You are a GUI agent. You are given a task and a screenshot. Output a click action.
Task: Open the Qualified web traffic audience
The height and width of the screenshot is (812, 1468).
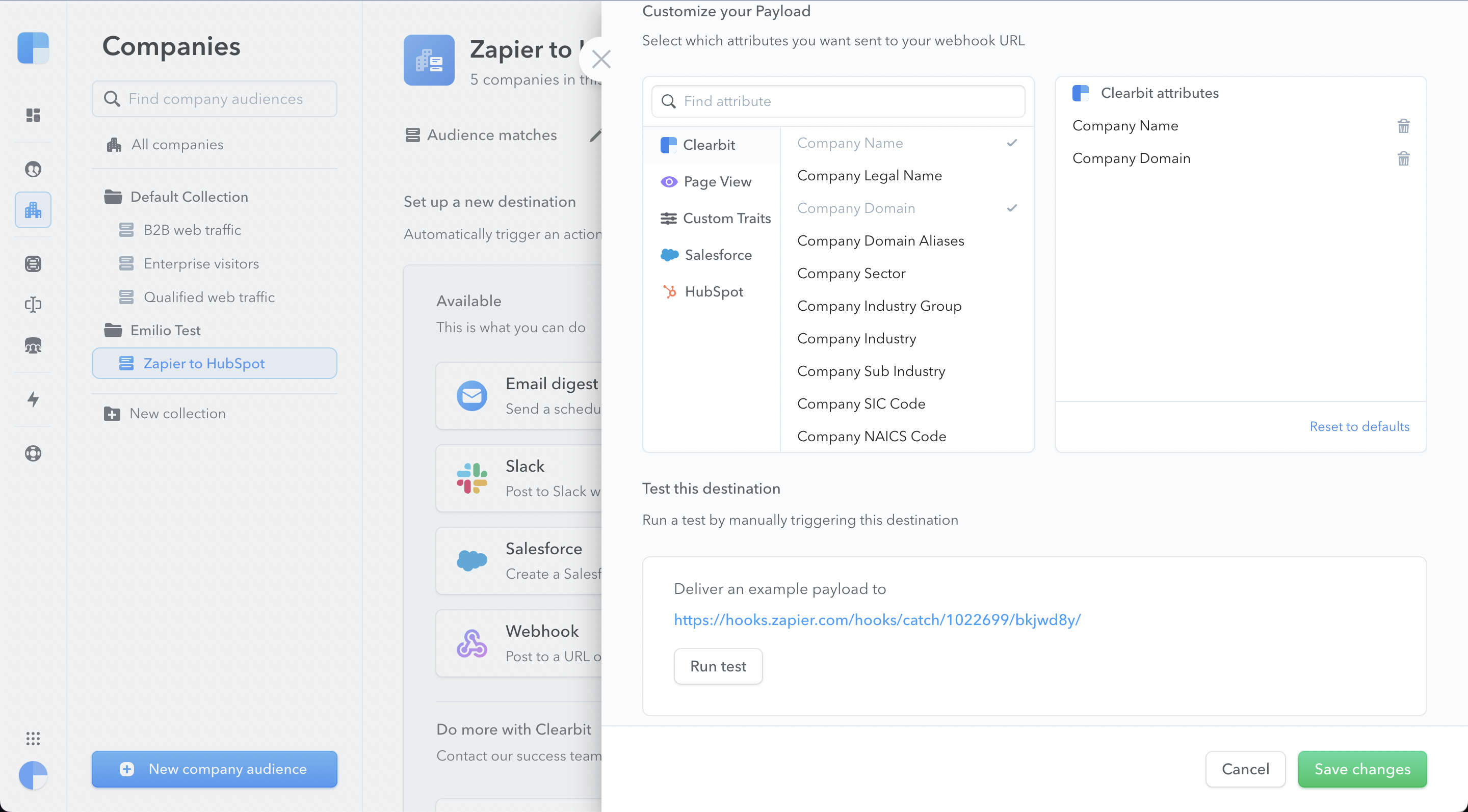pyautogui.click(x=197, y=297)
